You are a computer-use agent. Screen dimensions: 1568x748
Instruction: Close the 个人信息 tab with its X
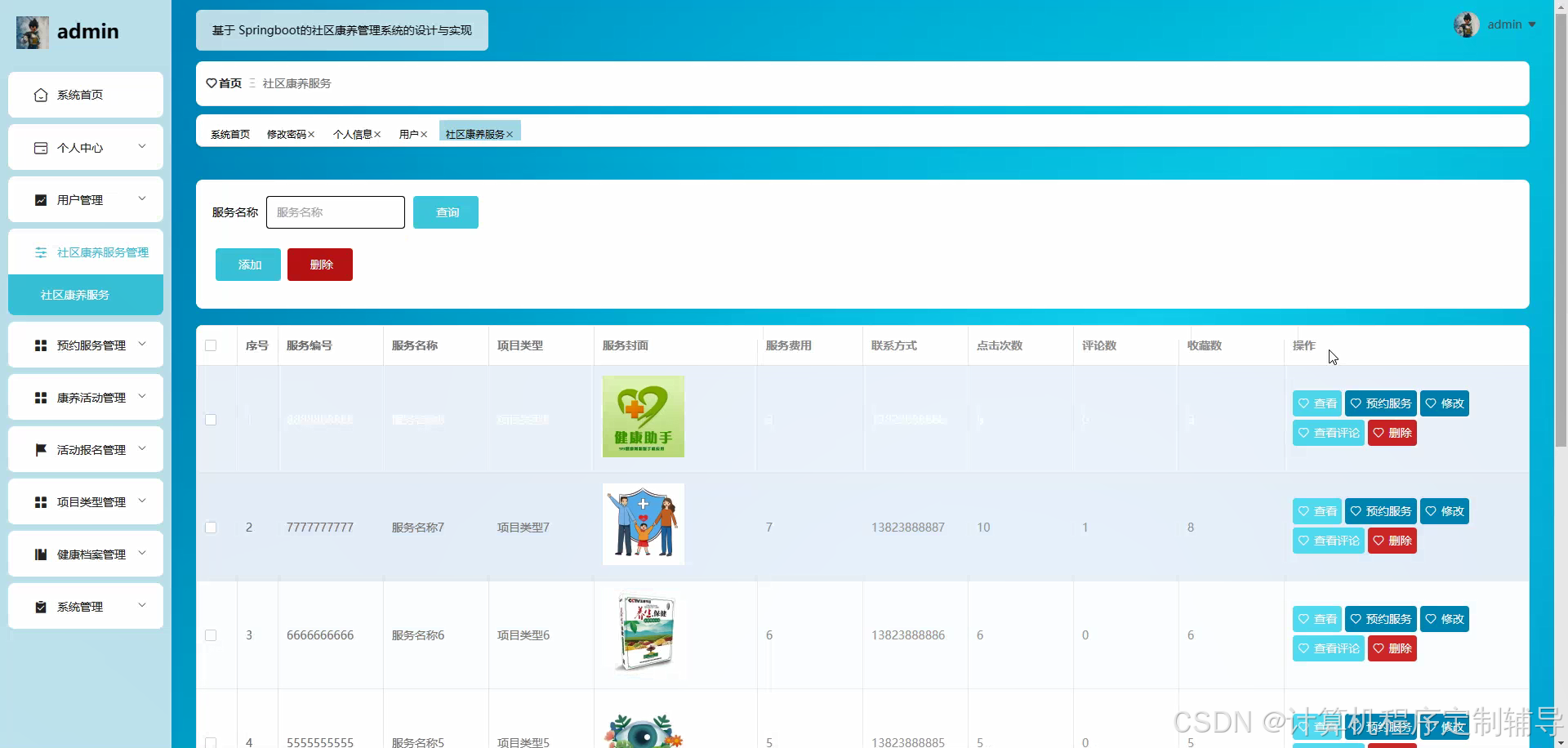coord(377,135)
